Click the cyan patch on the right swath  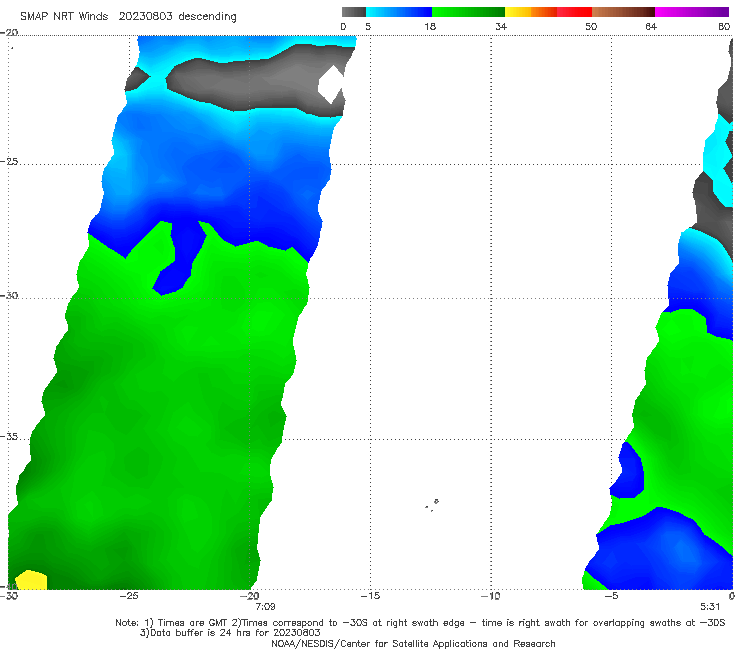pos(718,160)
